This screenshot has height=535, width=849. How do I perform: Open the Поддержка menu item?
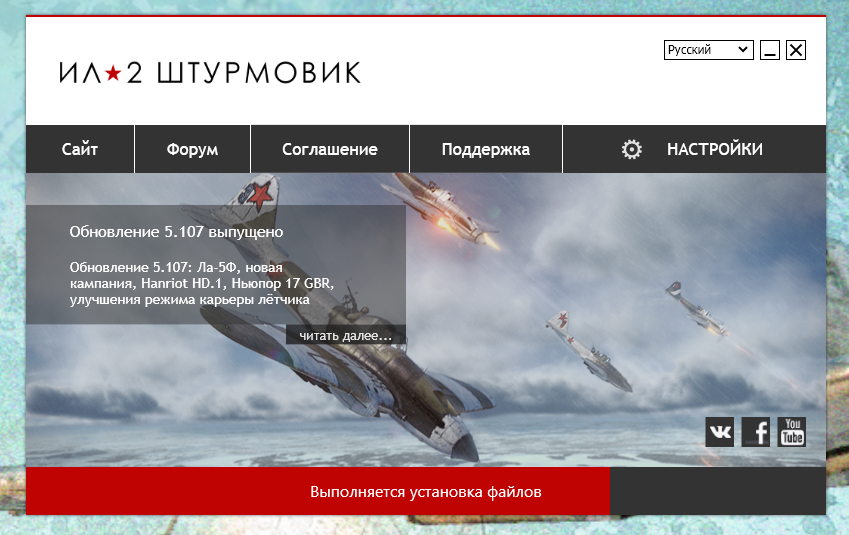click(x=486, y=149)
